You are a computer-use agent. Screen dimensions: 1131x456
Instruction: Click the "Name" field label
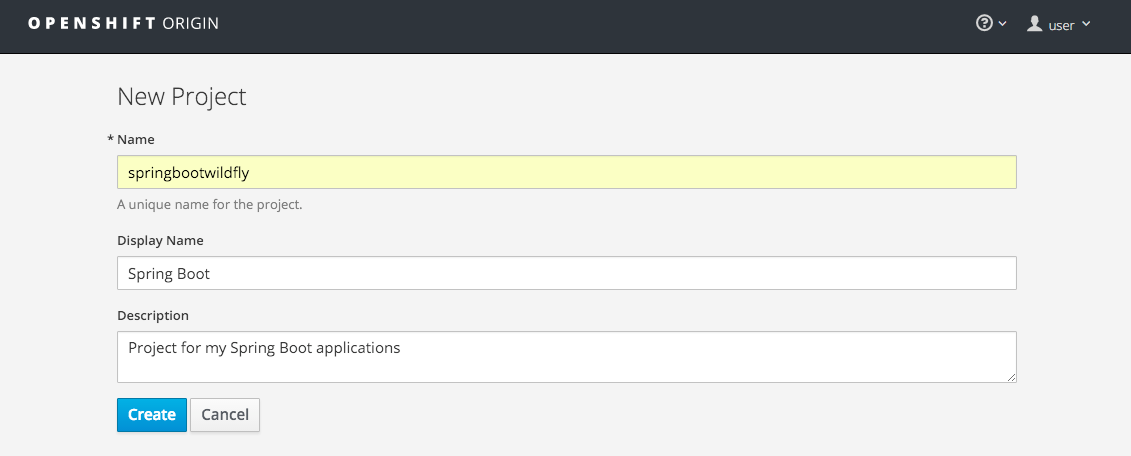[x=136, y=139]
